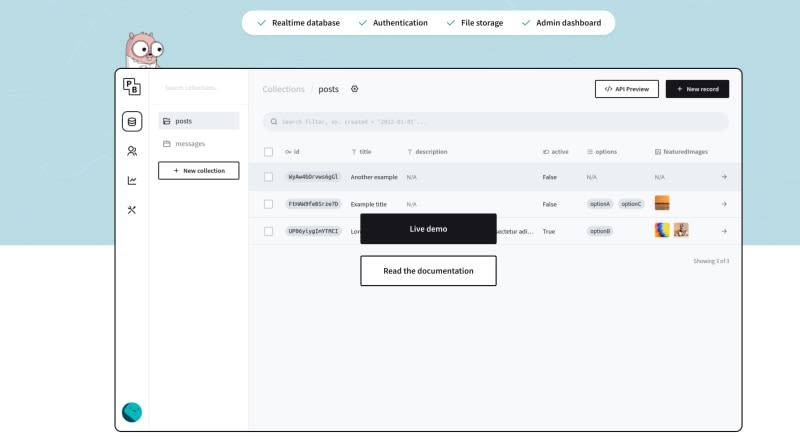Click the PocketBase logo icon
This screenshot has height=442, width=800.
132,88
